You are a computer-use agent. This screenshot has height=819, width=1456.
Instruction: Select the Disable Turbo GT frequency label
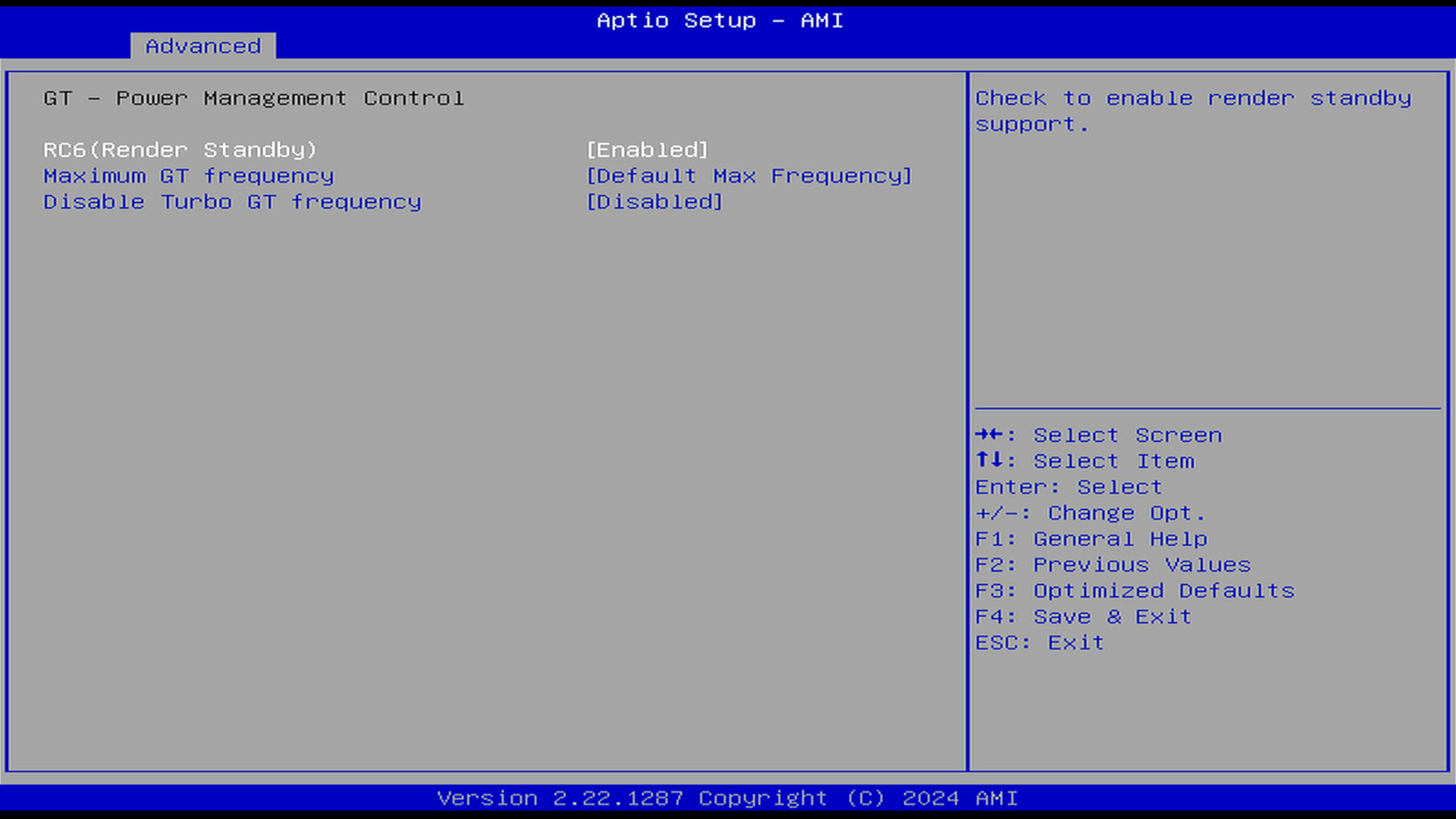(x=232, y=202)
